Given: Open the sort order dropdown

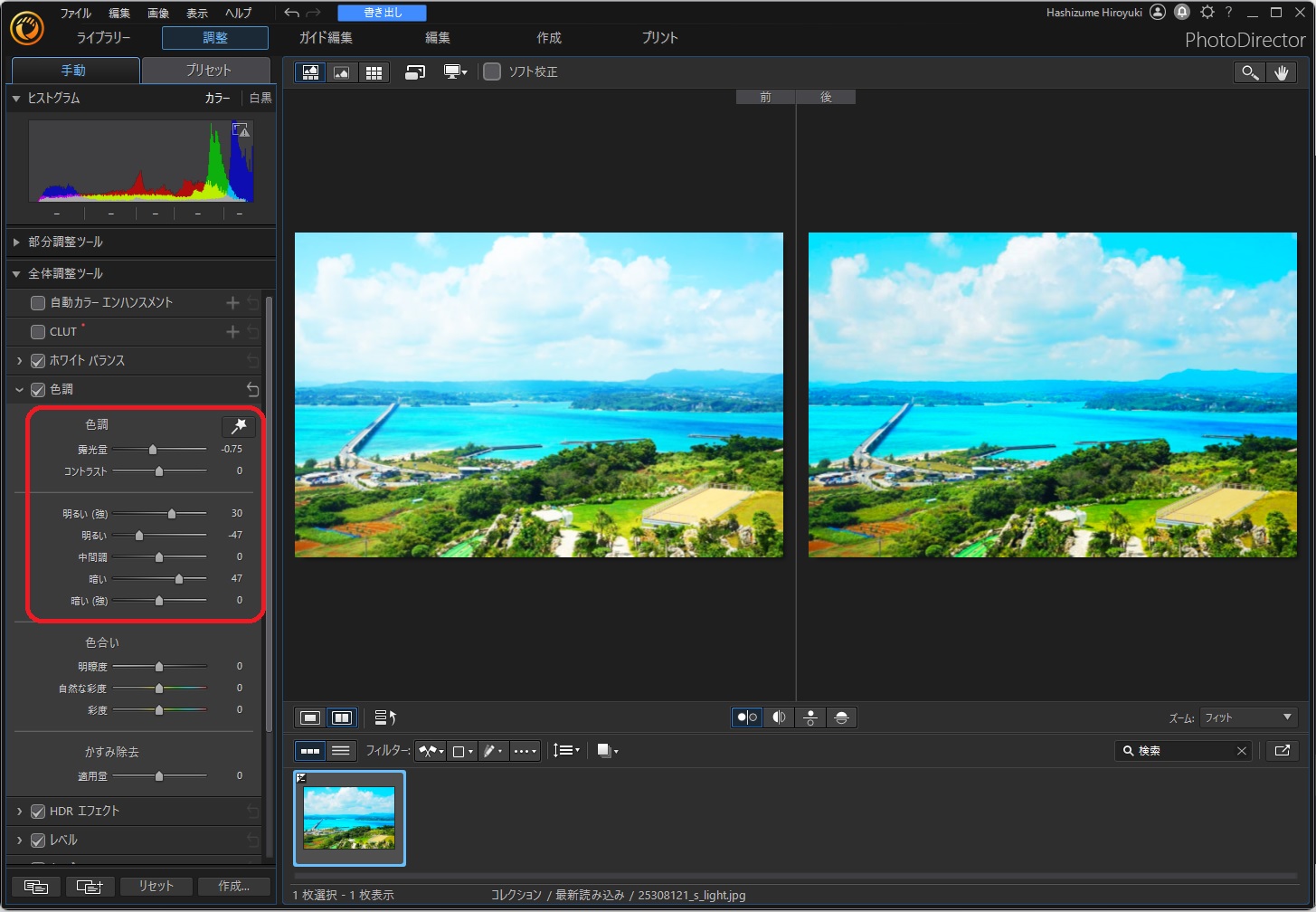Looking at the screenshot, I should (x=567, y=751).
